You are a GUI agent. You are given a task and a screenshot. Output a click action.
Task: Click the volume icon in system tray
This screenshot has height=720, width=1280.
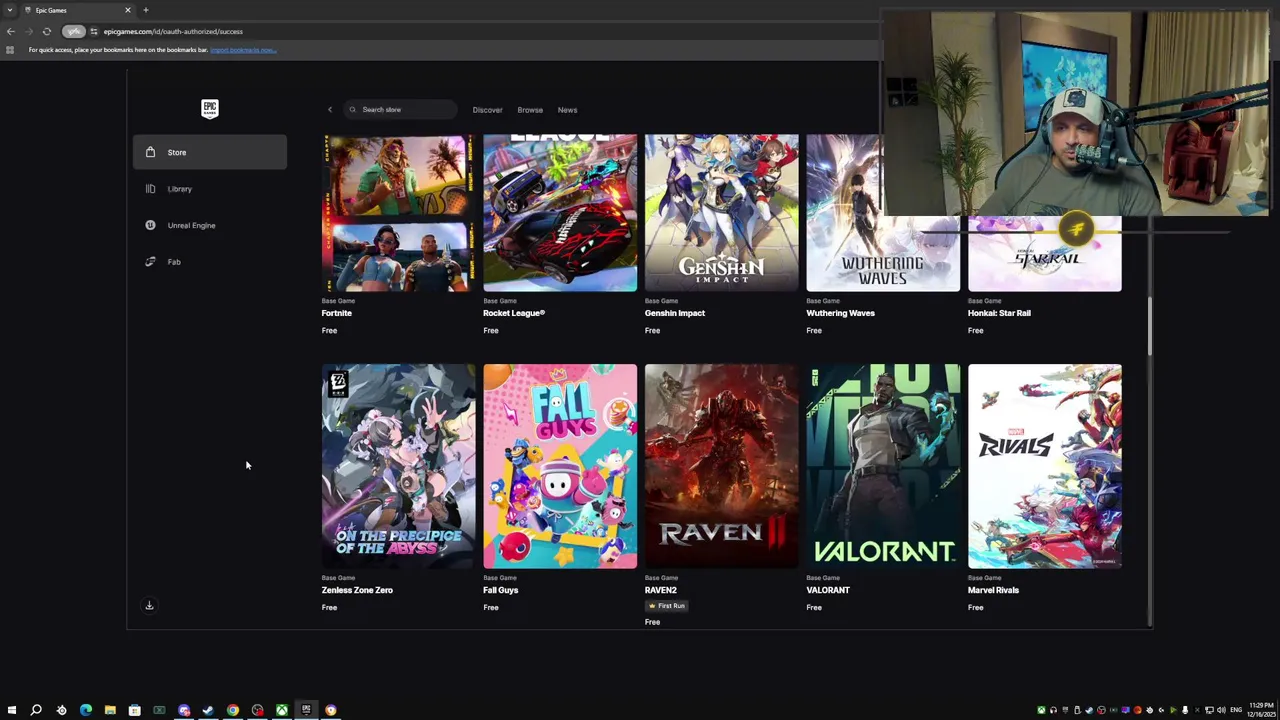pos(1221,710)
